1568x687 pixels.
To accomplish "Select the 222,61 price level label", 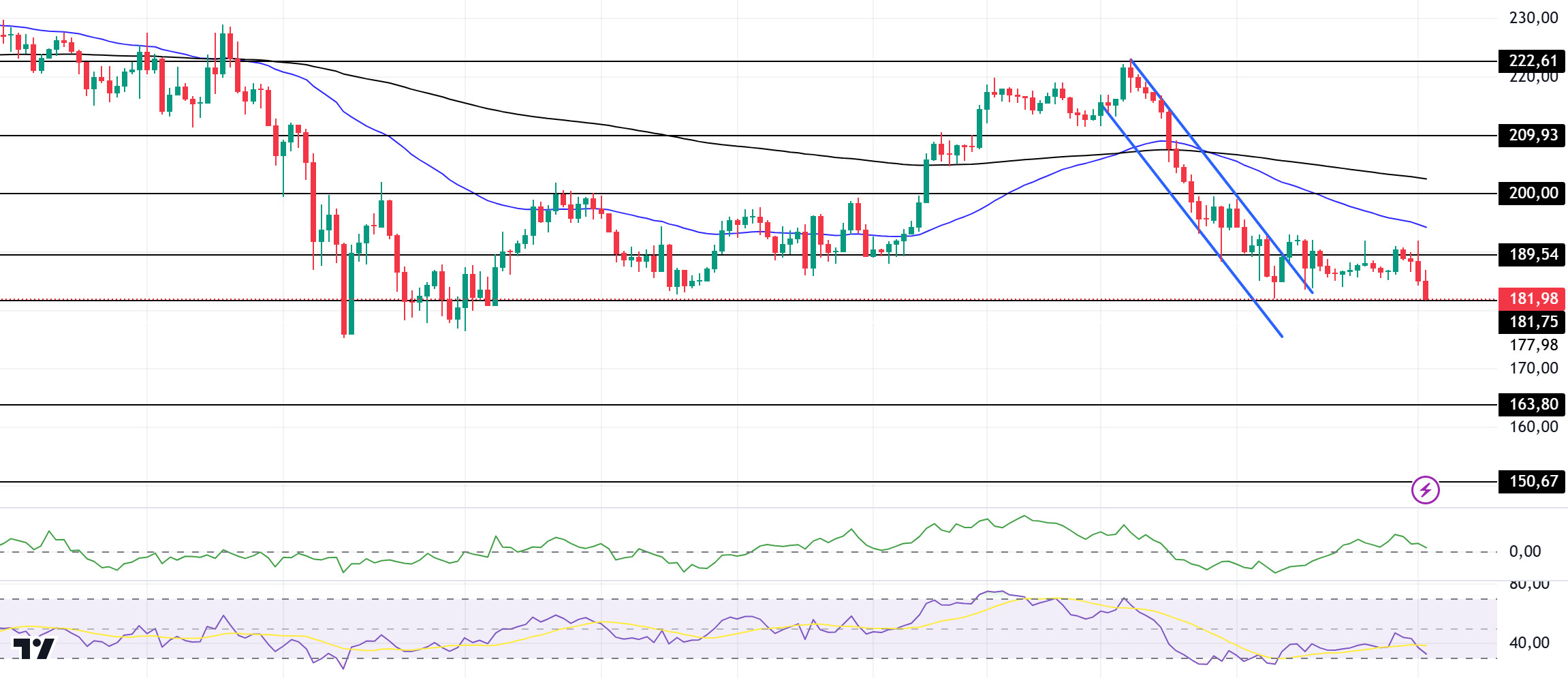I will [x=1532, y=61].
